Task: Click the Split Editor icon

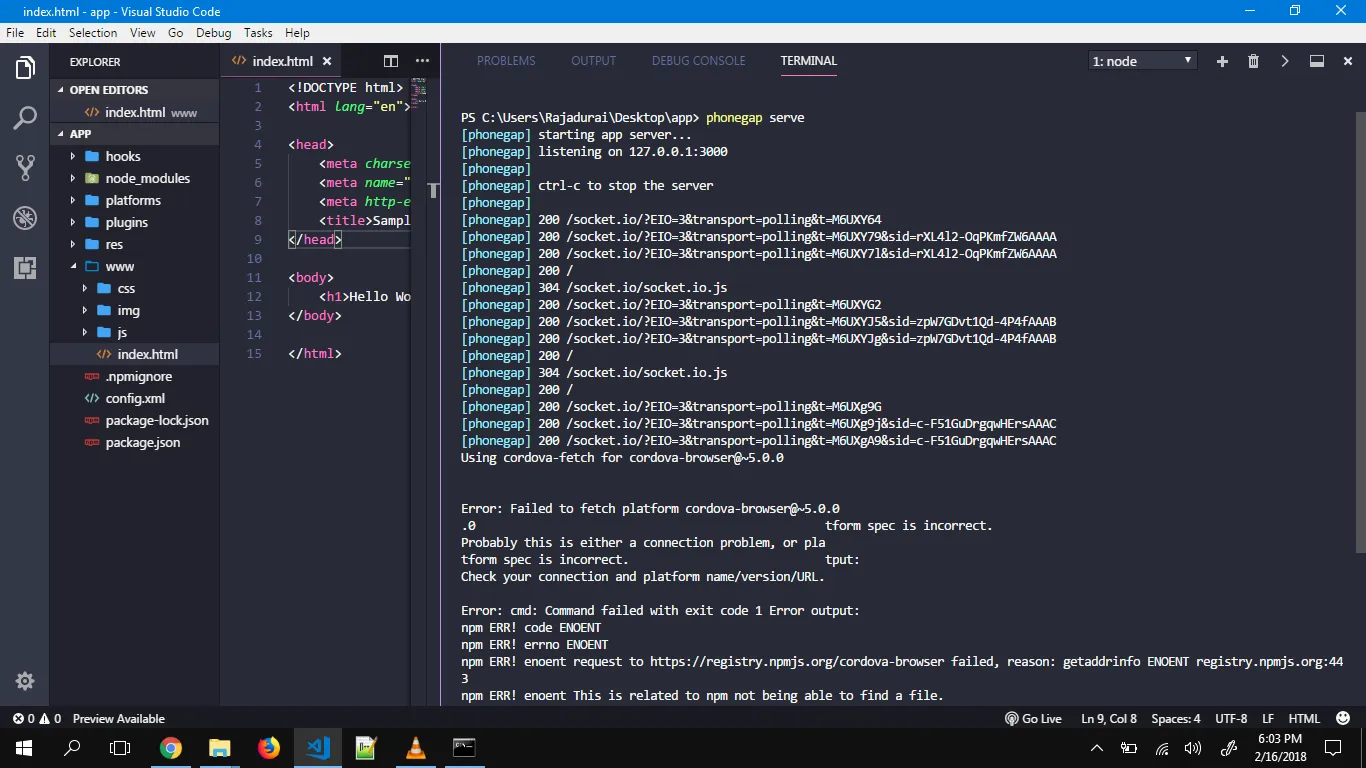Action: 391,61
